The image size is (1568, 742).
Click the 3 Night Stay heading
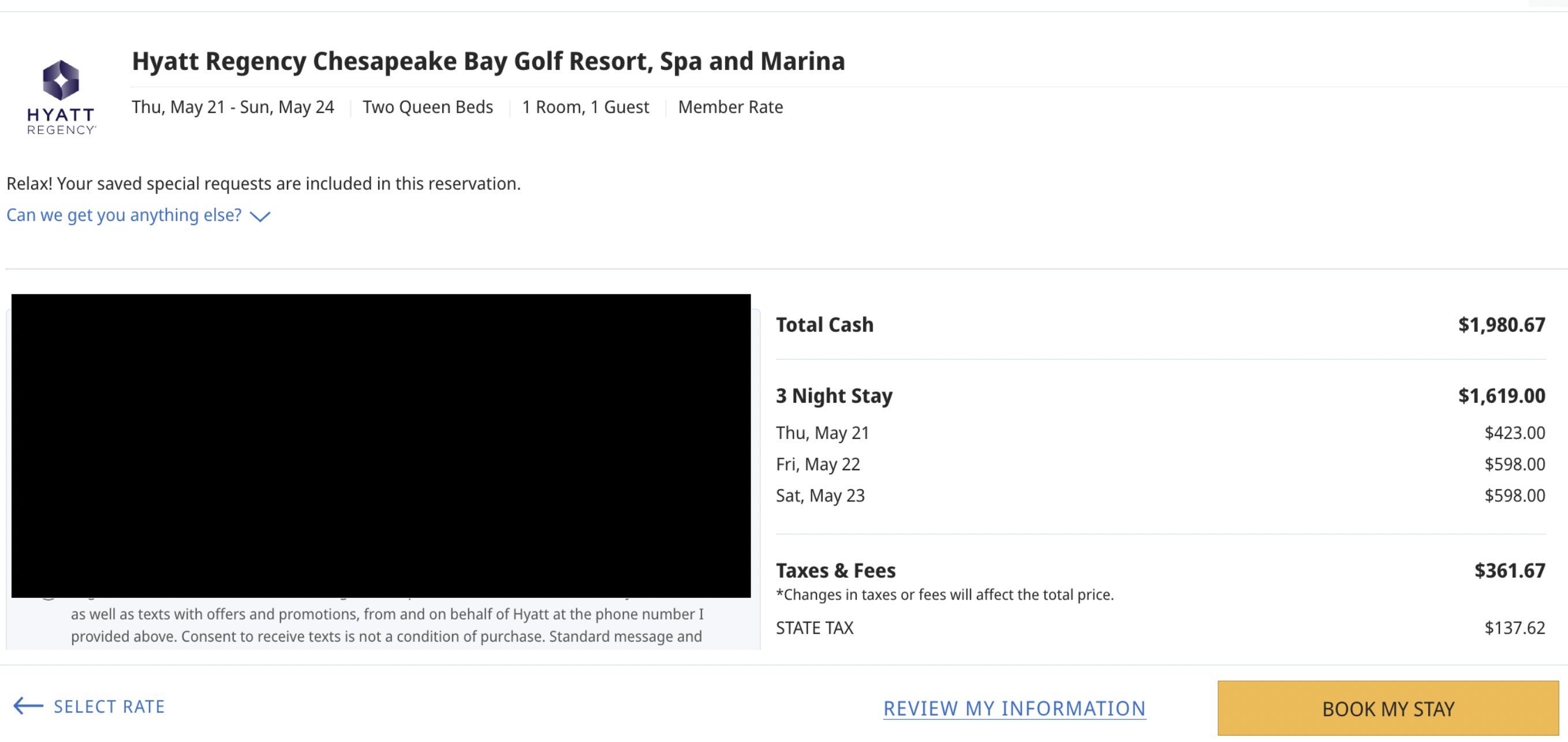tap(834, 396)
